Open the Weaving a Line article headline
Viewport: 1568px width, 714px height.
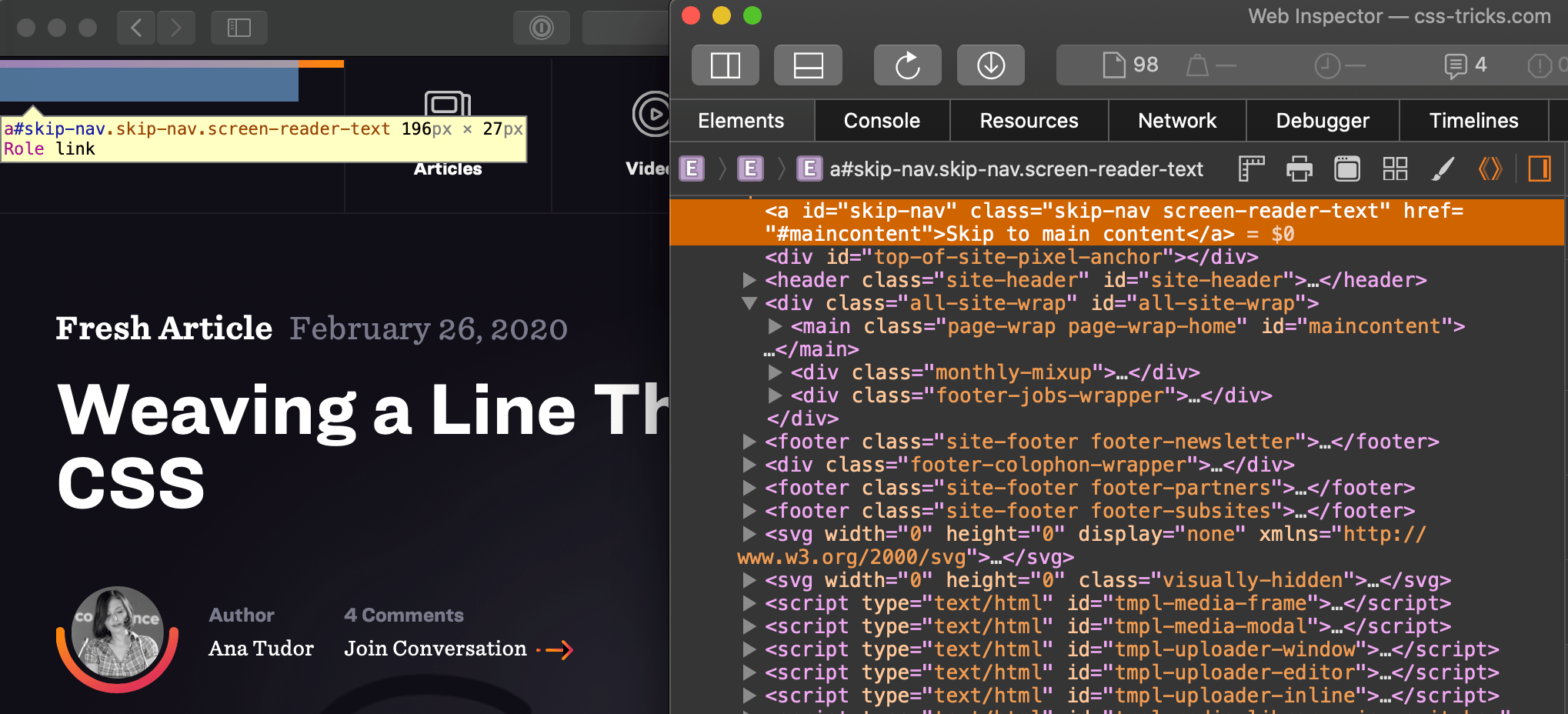coord(363,445)
